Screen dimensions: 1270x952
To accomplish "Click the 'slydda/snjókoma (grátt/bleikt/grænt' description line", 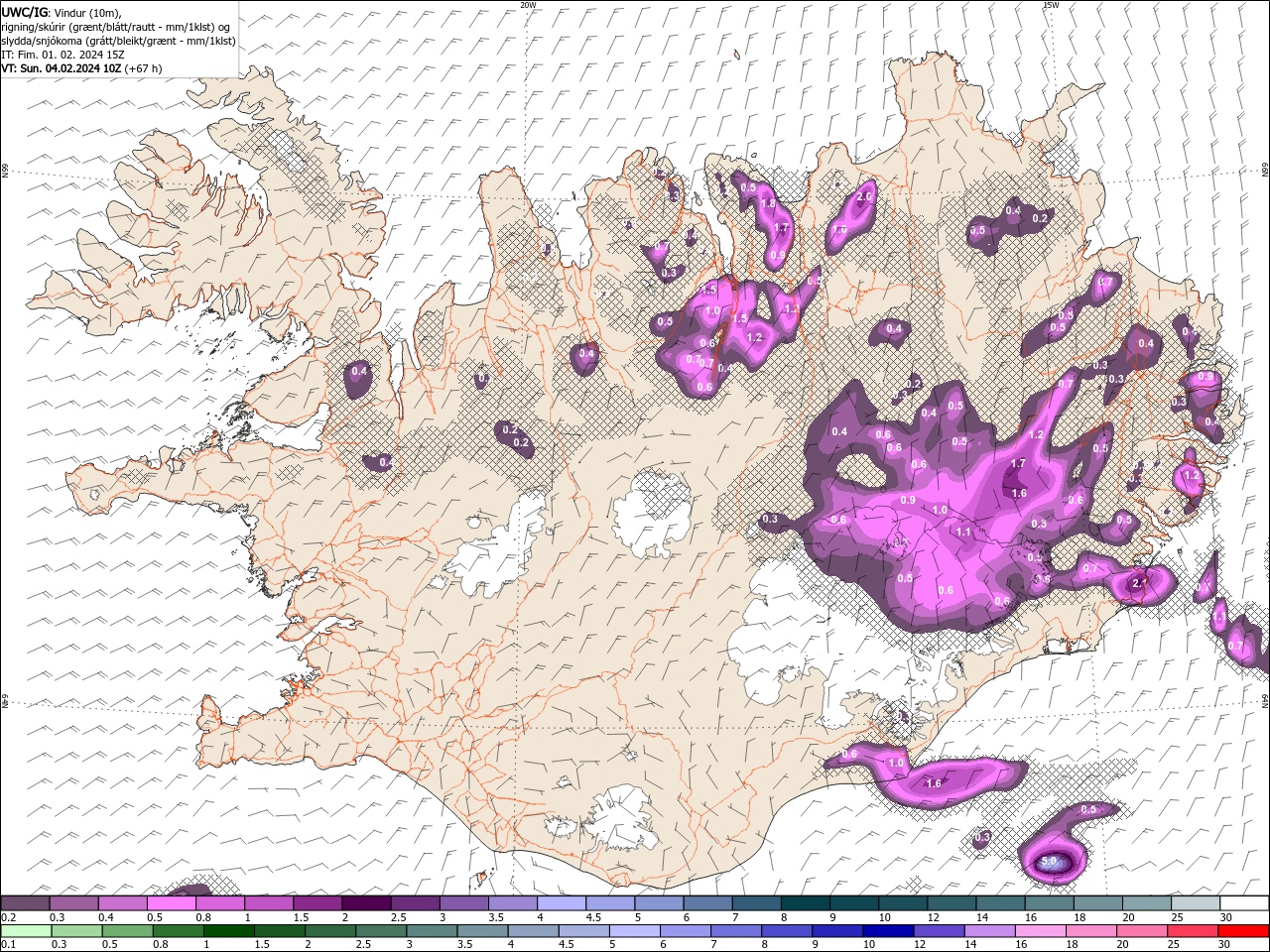I will [118, 41].
